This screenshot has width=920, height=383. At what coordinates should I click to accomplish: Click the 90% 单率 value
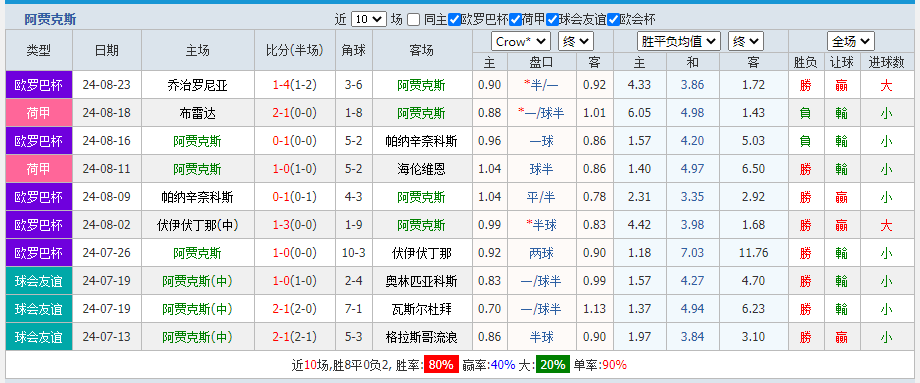(614, 365)
